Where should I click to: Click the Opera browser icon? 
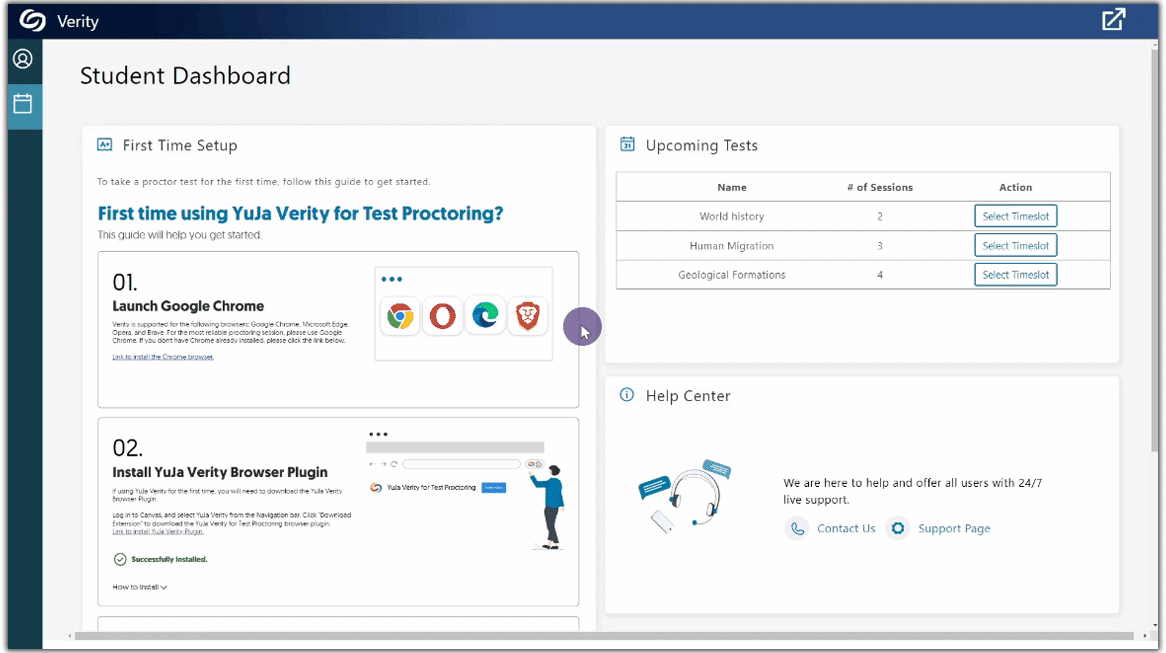[442, 316]
